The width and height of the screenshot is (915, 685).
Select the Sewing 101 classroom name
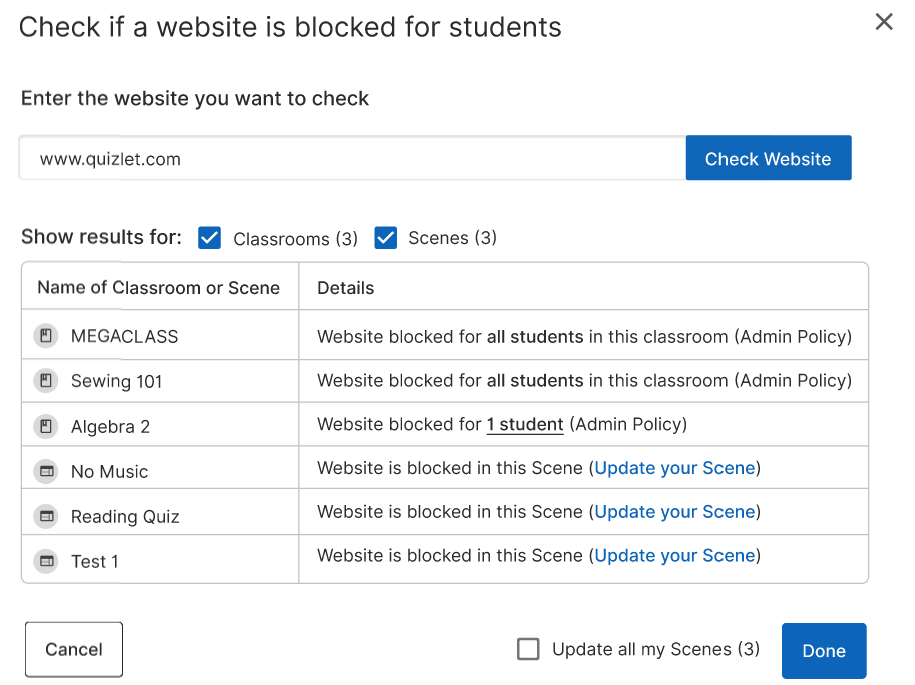pos(116,381)
